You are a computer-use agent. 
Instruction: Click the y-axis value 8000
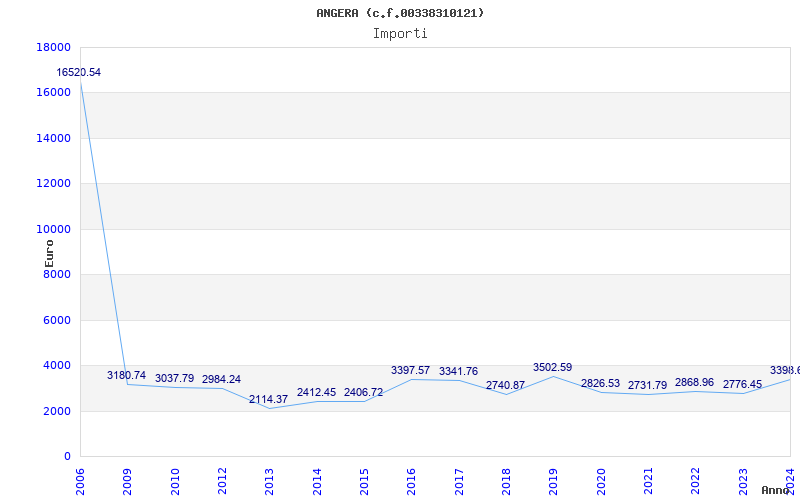(57, 275)
